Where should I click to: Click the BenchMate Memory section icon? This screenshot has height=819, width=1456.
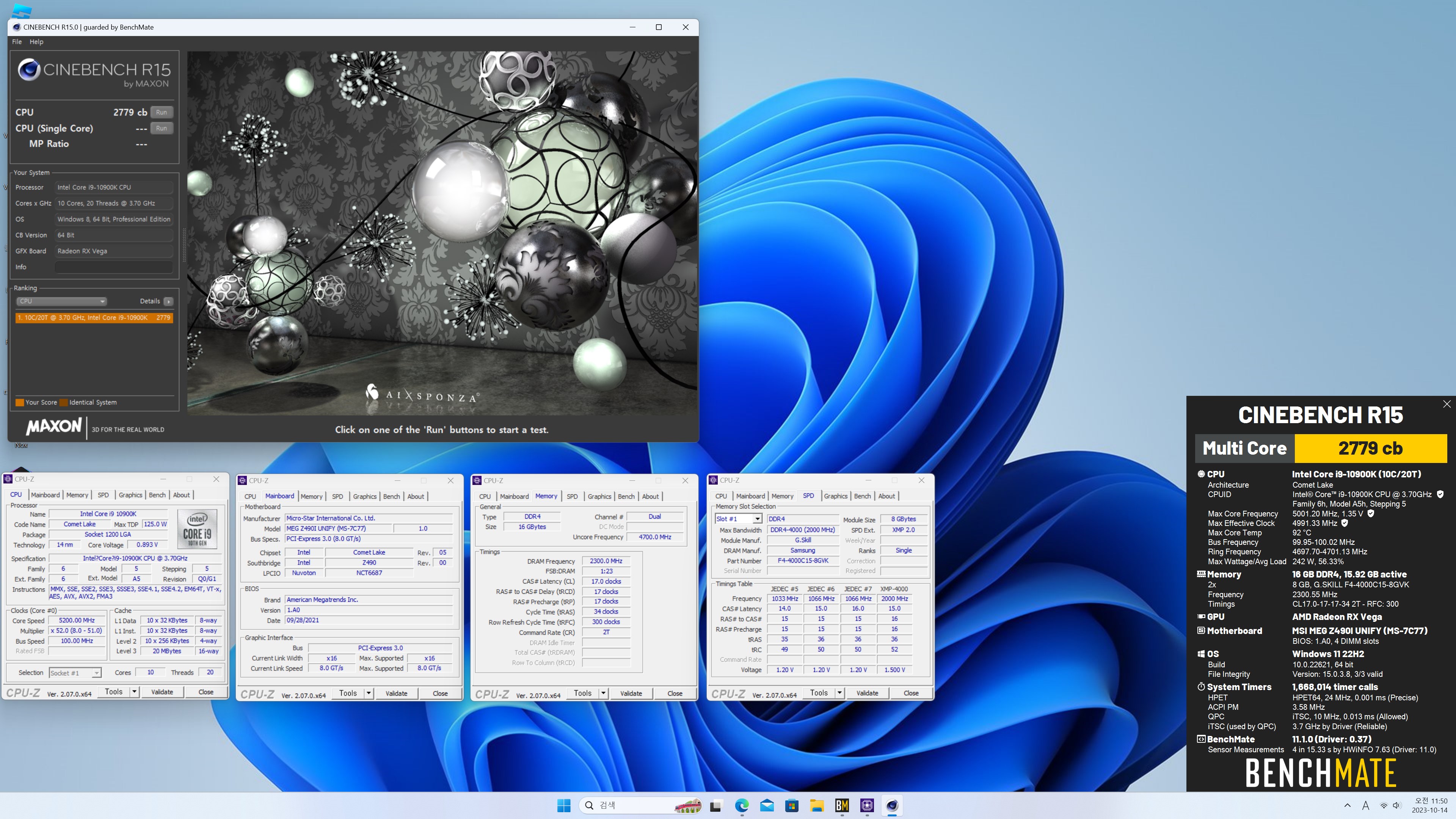1201,574
